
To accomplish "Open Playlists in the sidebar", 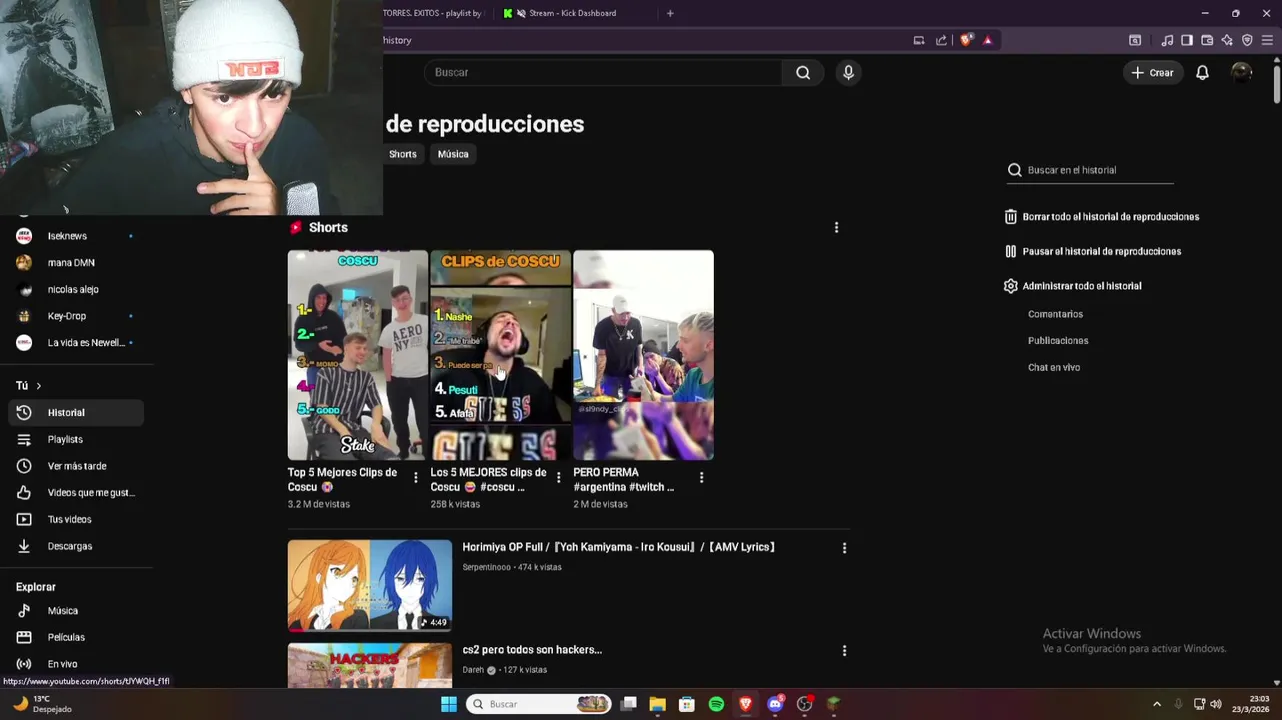I will pos(76,440).
